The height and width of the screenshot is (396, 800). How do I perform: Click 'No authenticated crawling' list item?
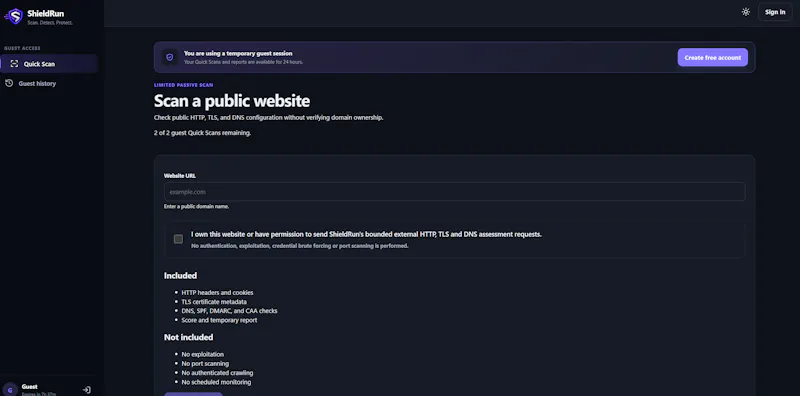pos(217,373)
